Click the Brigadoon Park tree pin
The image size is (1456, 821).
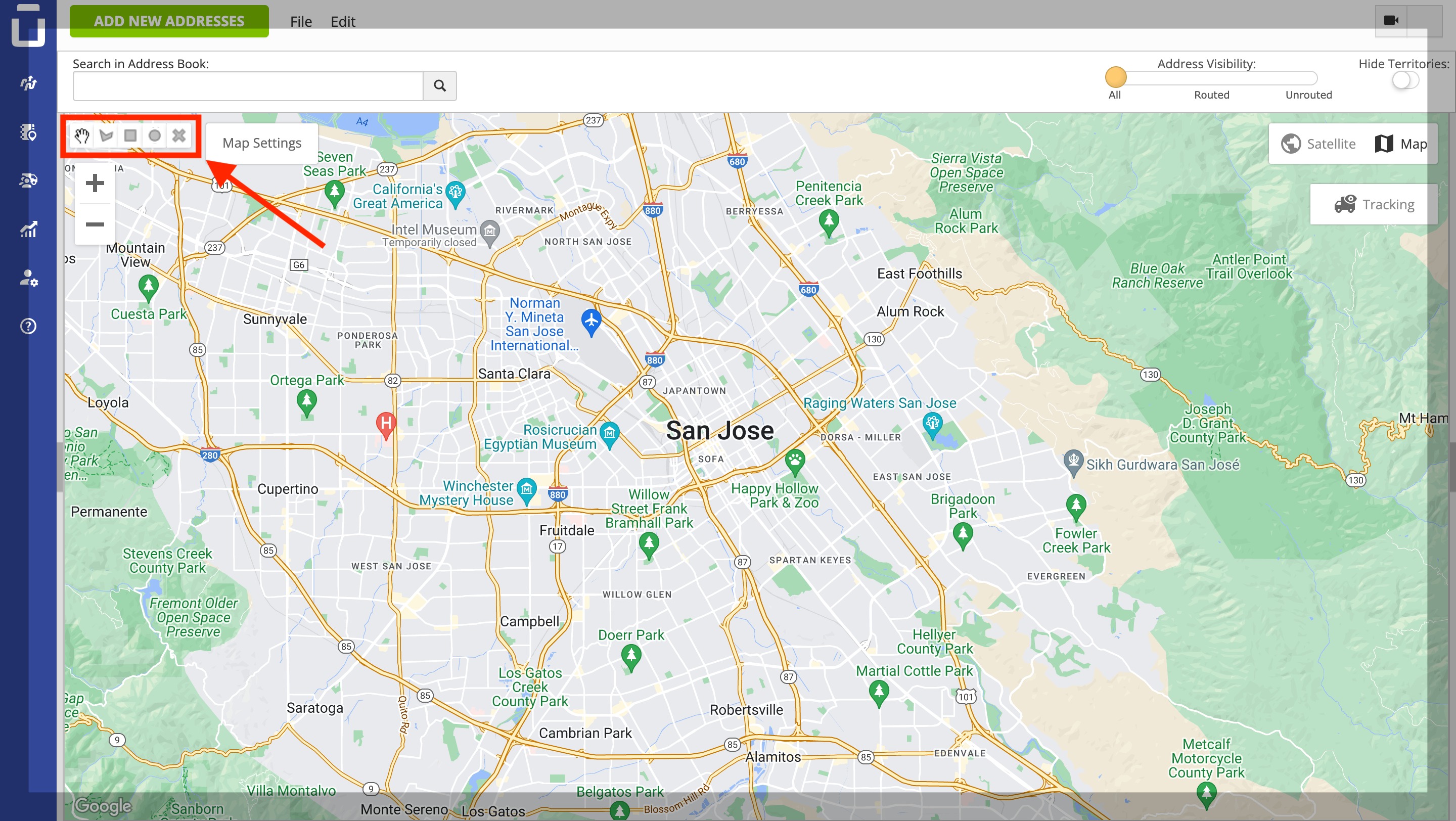click(963, 537)
